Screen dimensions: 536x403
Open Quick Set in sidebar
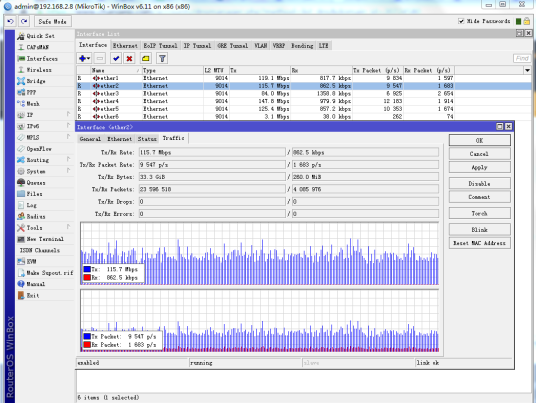pyautogui.click(x=40, y=36)
